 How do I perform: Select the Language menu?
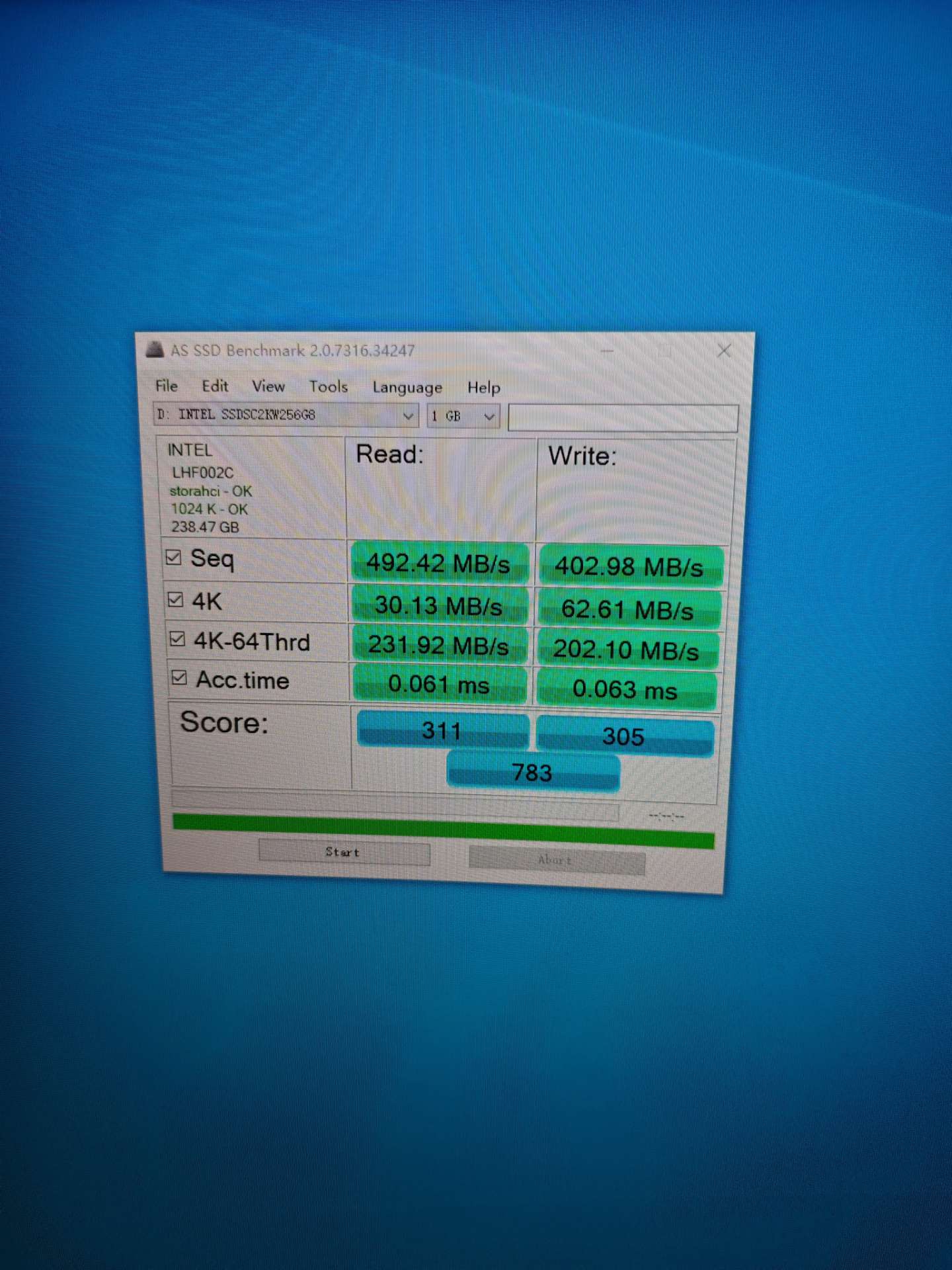407,388
